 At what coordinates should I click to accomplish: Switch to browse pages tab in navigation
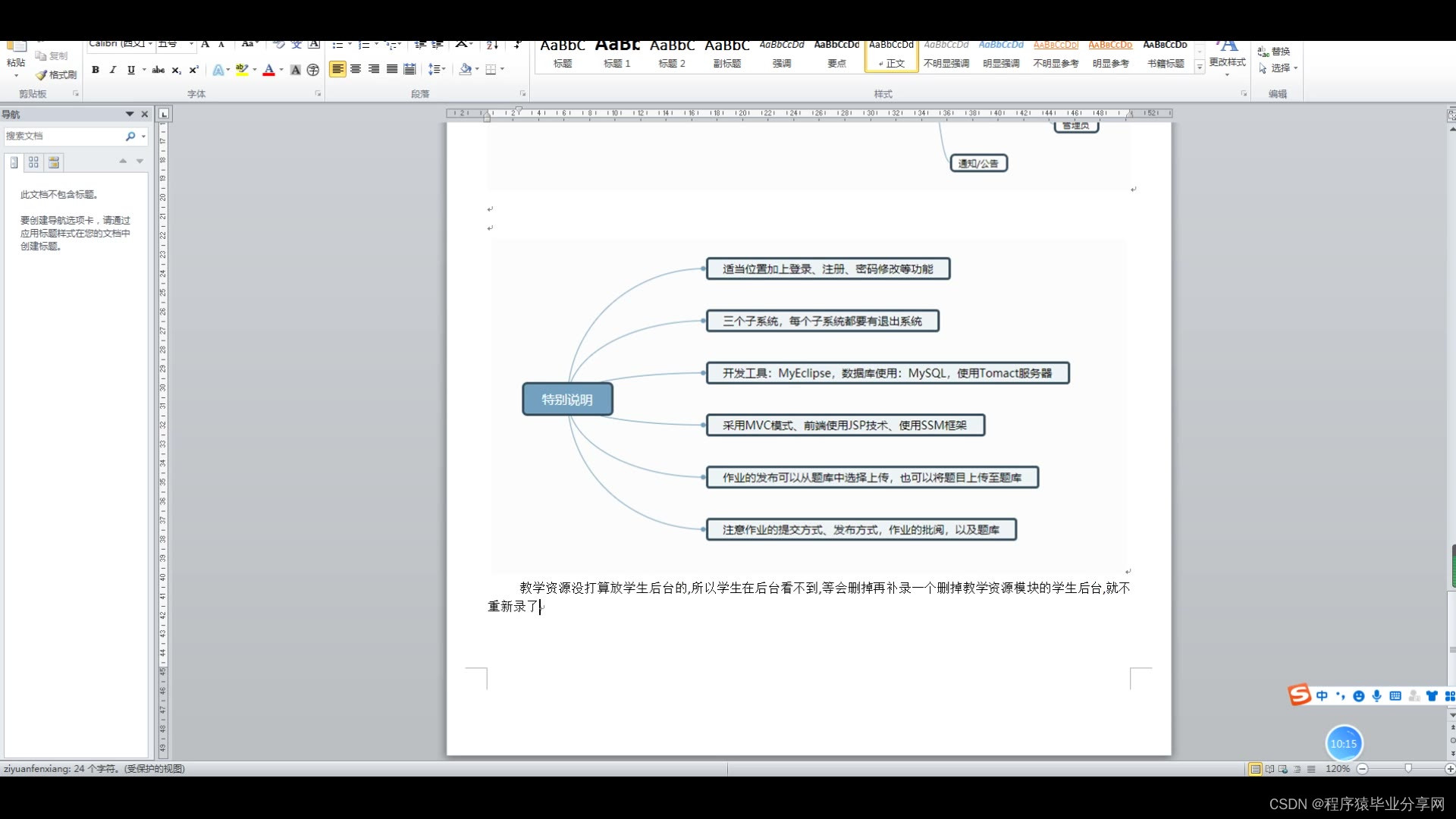coord(33,162)
